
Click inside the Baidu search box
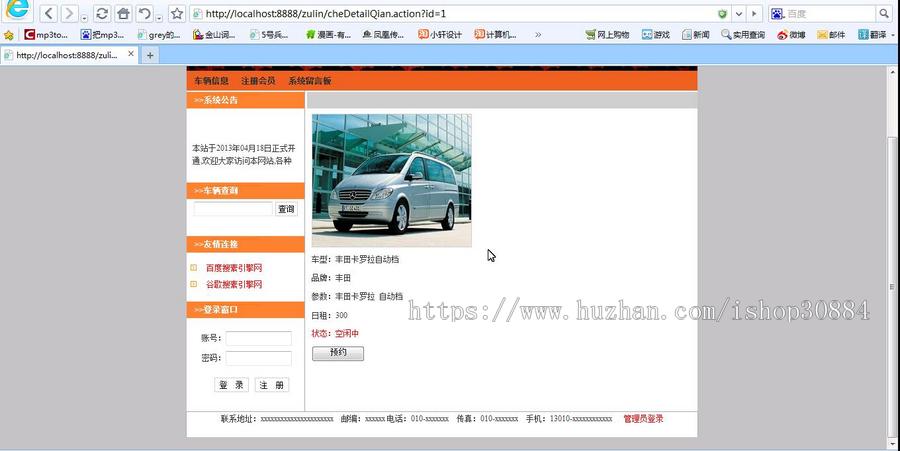[829, 14]
